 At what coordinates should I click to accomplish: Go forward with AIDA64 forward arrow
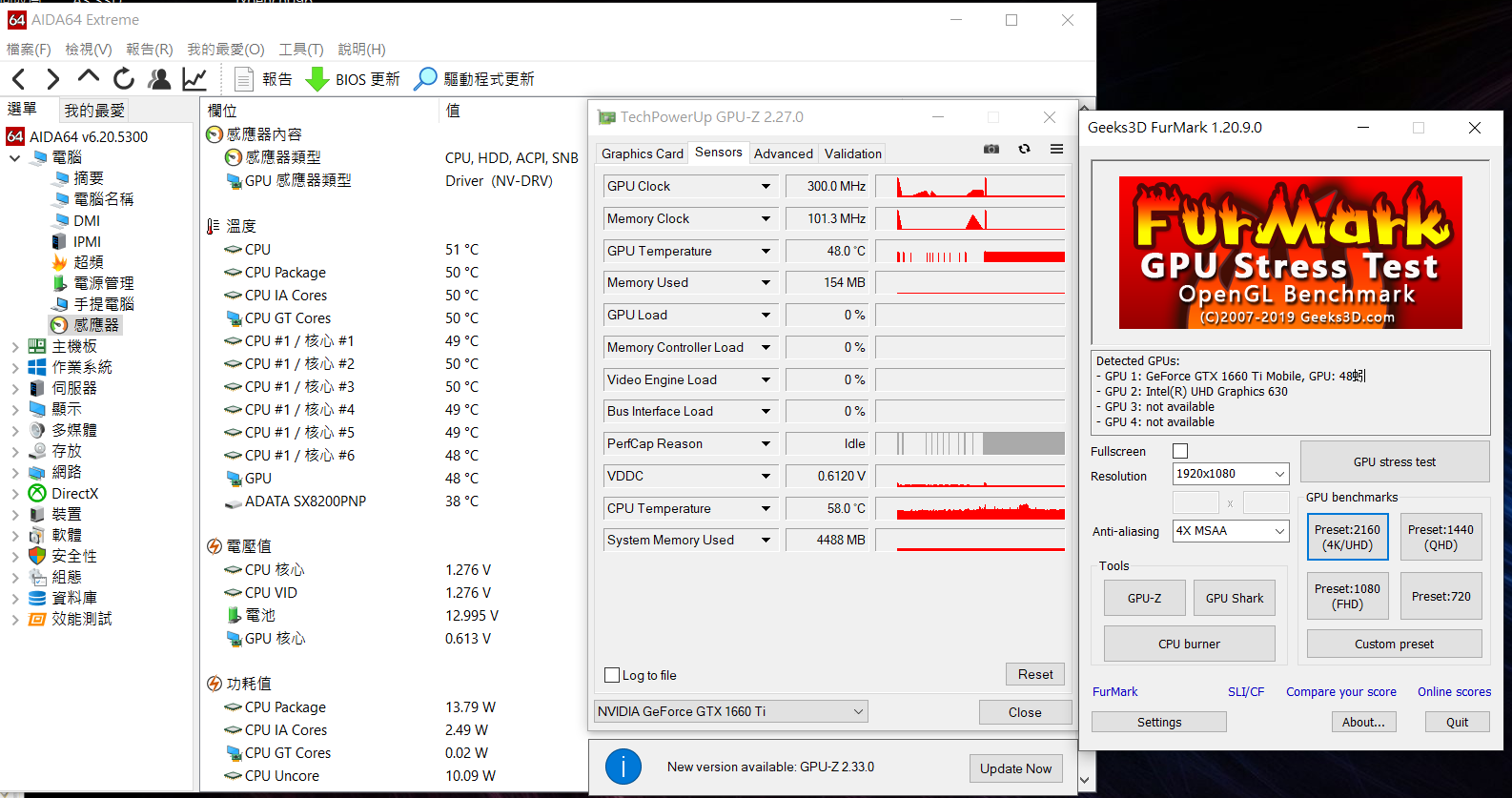(x=53, y=79)
